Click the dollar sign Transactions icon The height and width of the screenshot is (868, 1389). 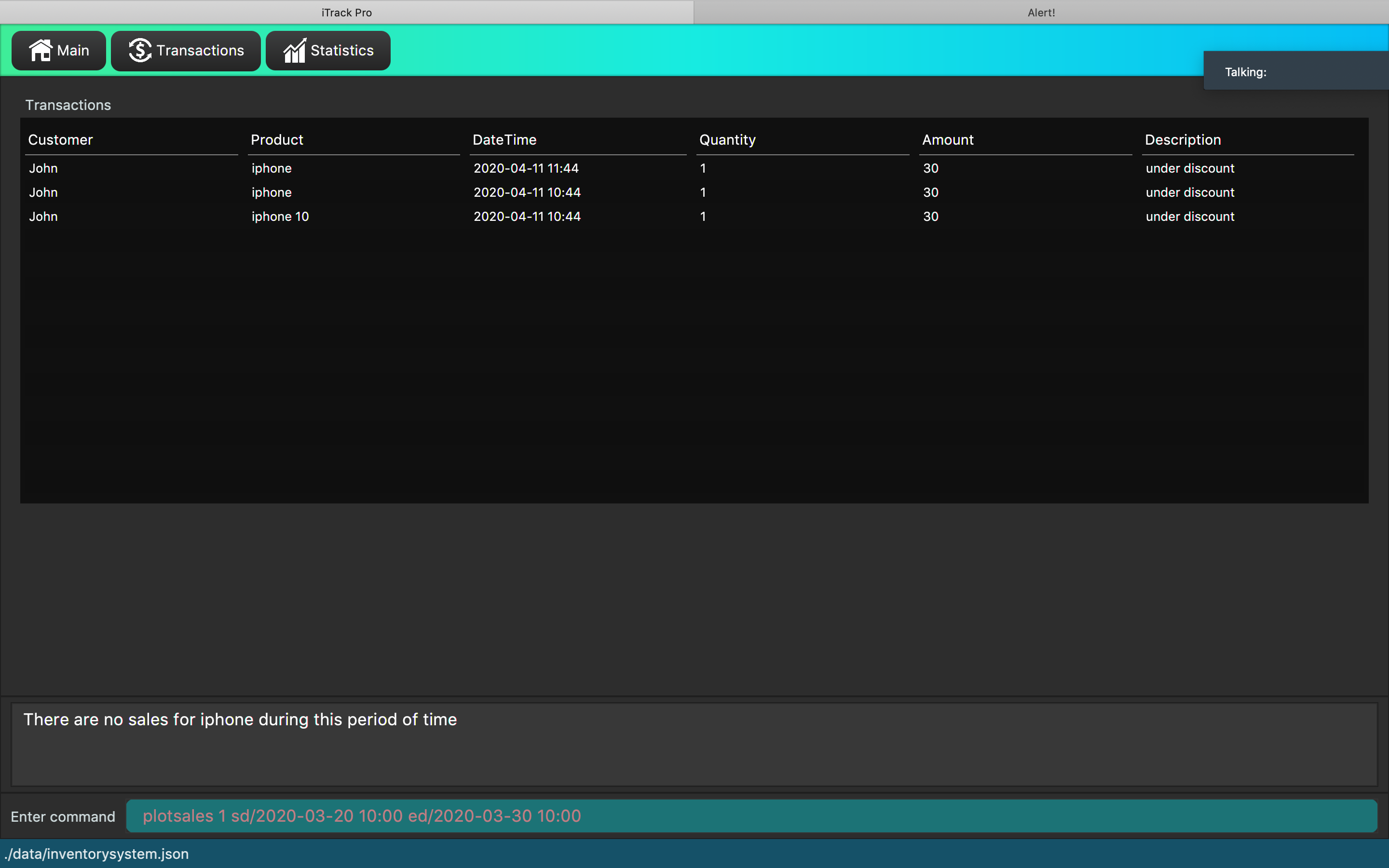point(139,51)
